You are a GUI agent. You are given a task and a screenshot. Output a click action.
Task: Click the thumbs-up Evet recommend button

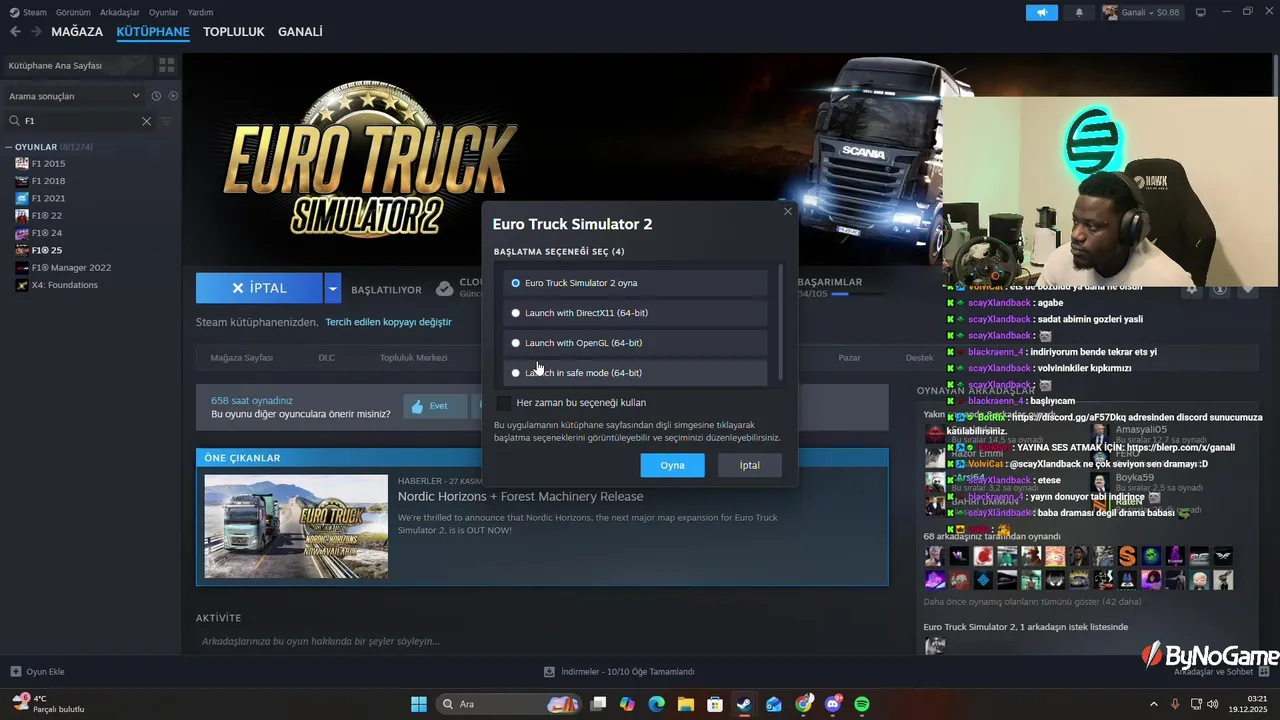click(434, 406)
